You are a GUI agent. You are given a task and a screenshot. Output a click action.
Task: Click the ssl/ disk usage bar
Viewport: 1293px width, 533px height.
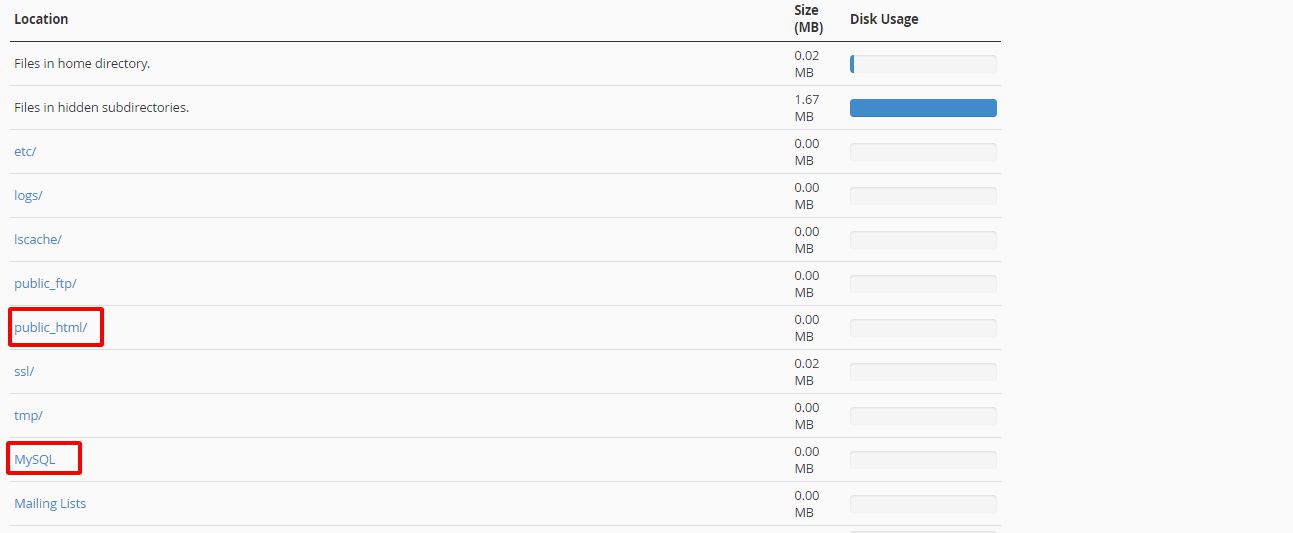(x=923, y=372)
